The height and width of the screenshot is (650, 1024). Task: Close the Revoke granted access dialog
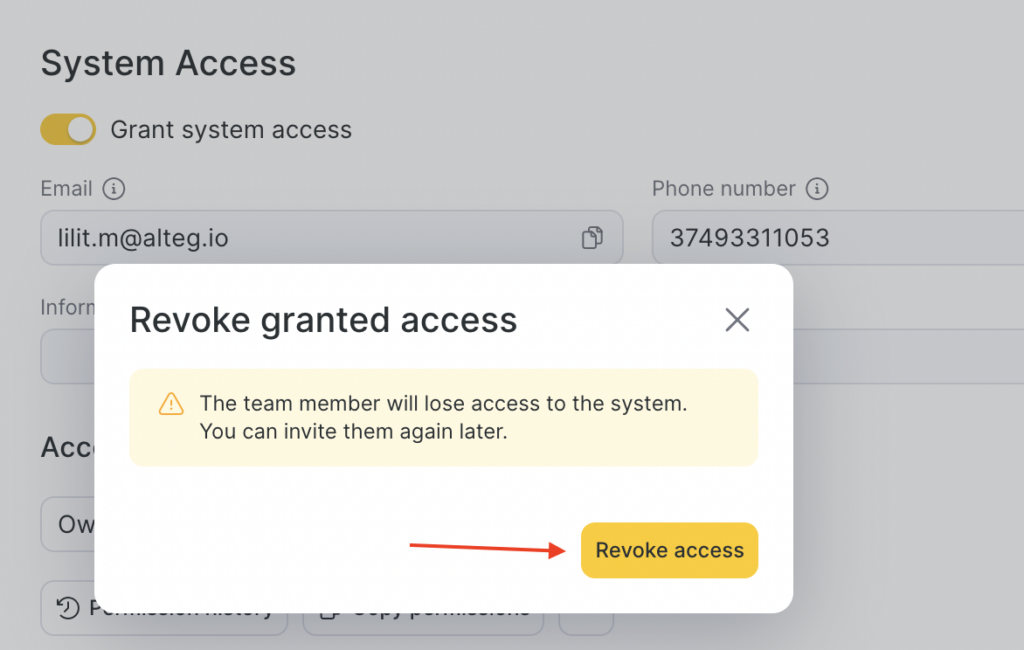(737, 320)
